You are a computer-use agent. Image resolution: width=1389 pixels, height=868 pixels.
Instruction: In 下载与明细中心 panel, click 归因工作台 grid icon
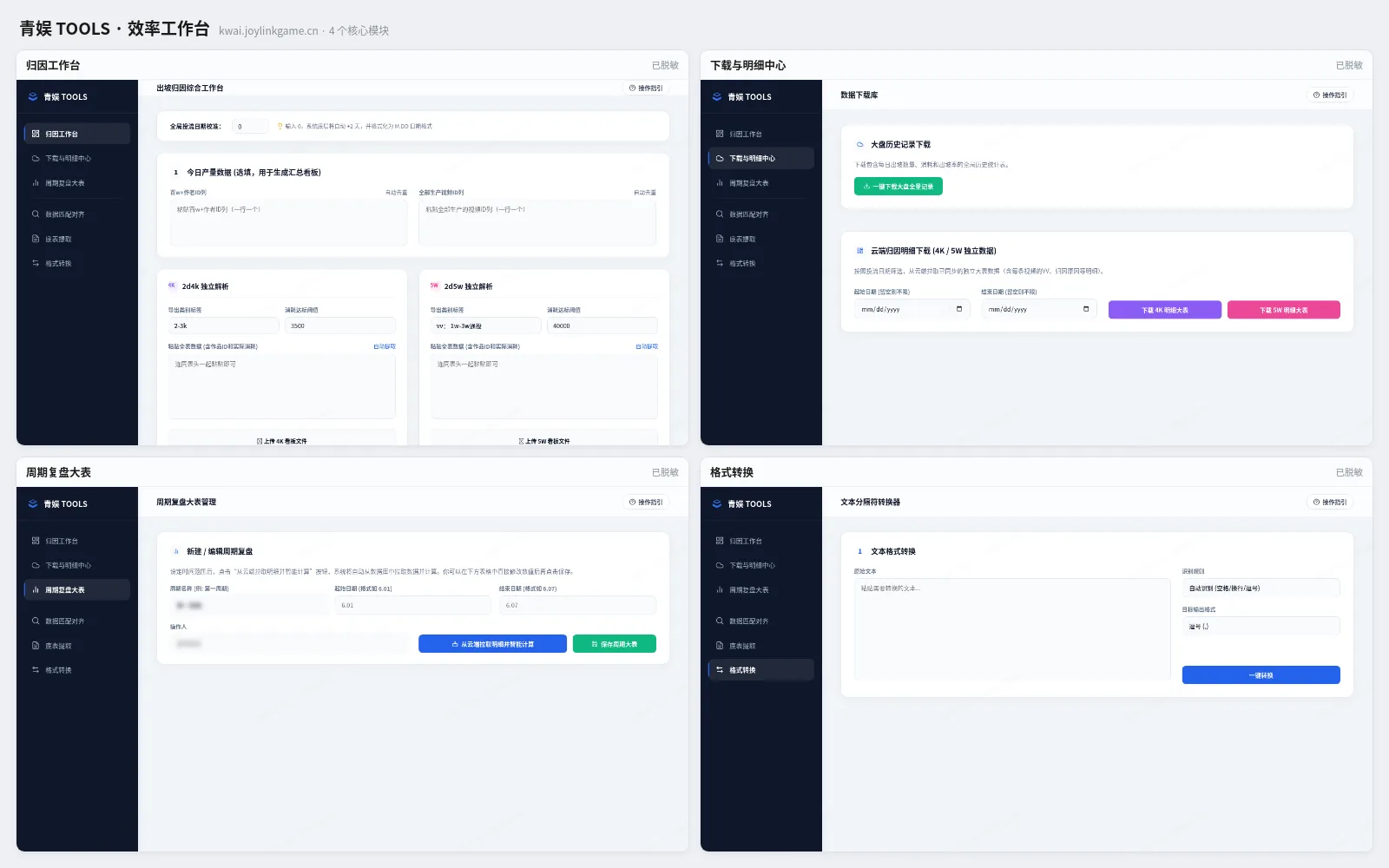720,134
